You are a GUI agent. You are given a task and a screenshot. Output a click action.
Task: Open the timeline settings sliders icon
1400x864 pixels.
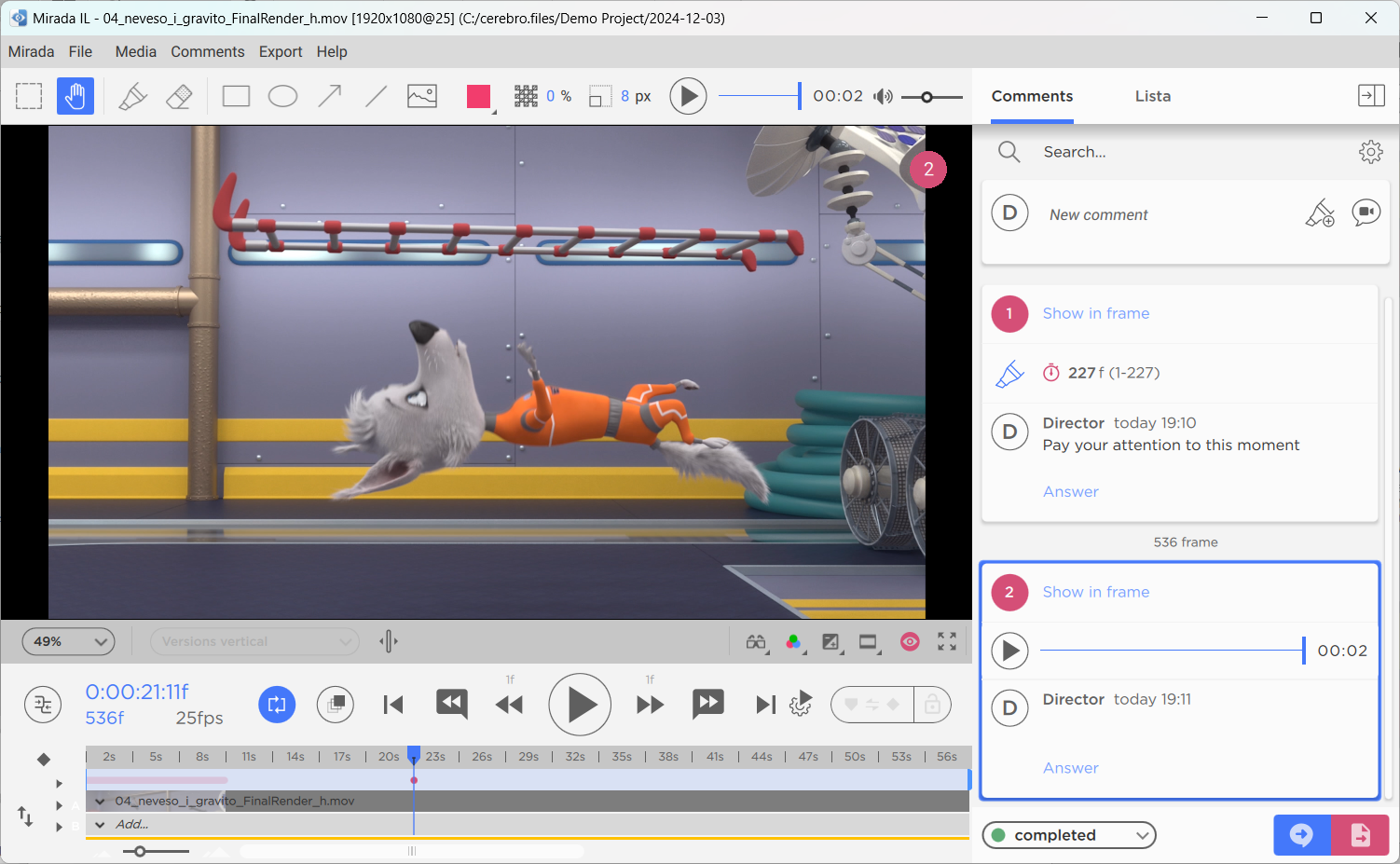(43, 705)
